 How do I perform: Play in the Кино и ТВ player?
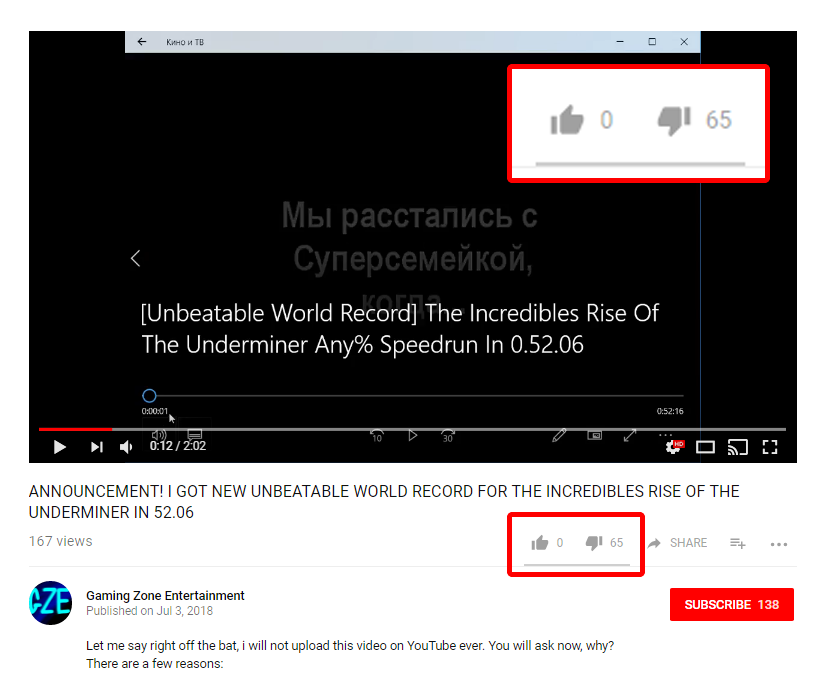413,436
